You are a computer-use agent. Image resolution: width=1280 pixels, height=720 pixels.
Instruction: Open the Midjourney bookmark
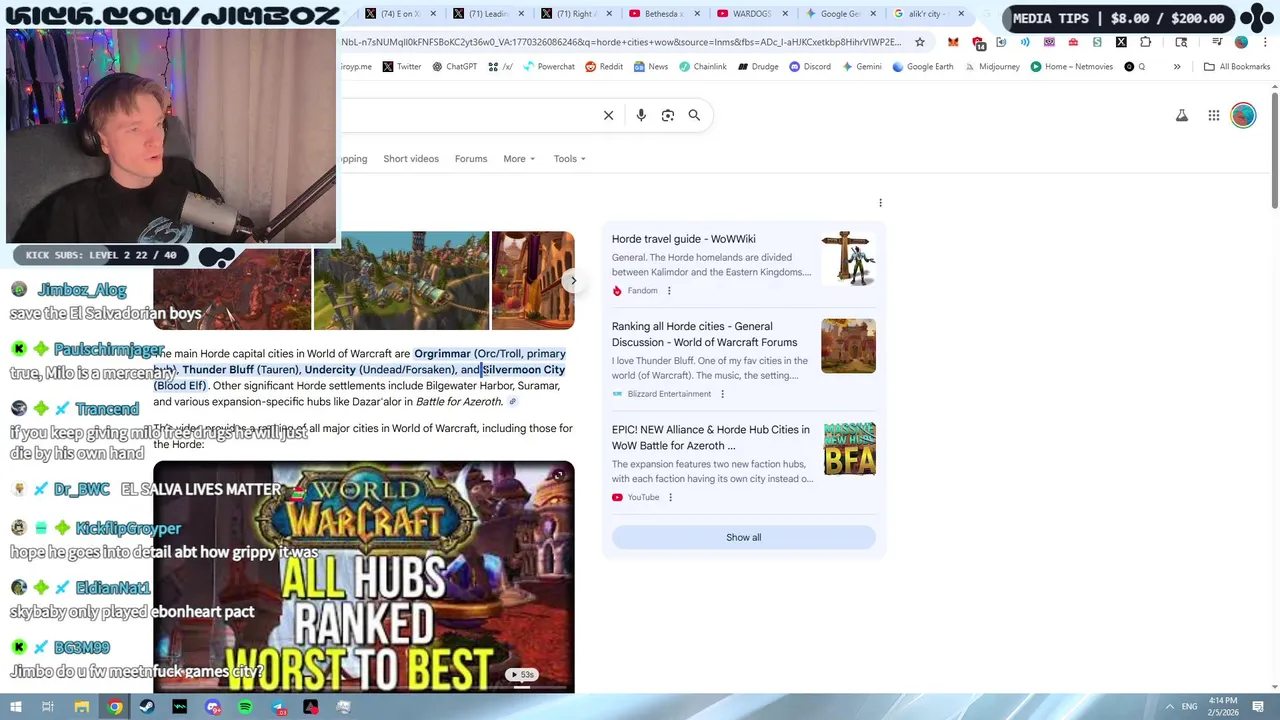pos(992,67)
